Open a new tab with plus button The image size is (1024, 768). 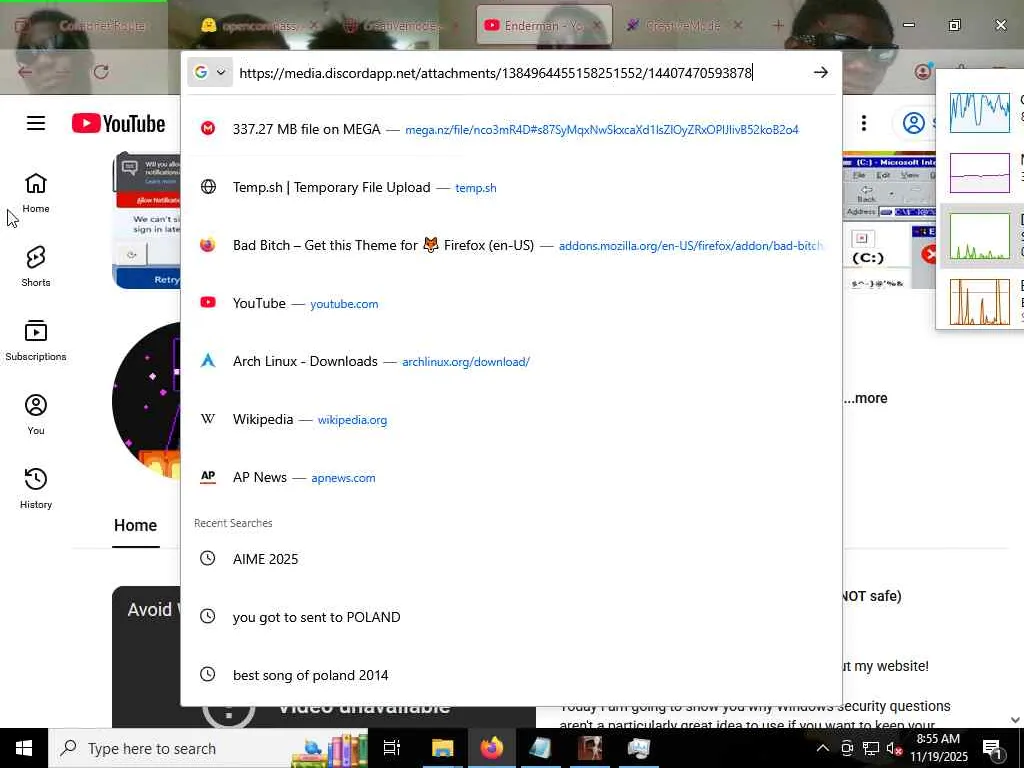[778, 25]
